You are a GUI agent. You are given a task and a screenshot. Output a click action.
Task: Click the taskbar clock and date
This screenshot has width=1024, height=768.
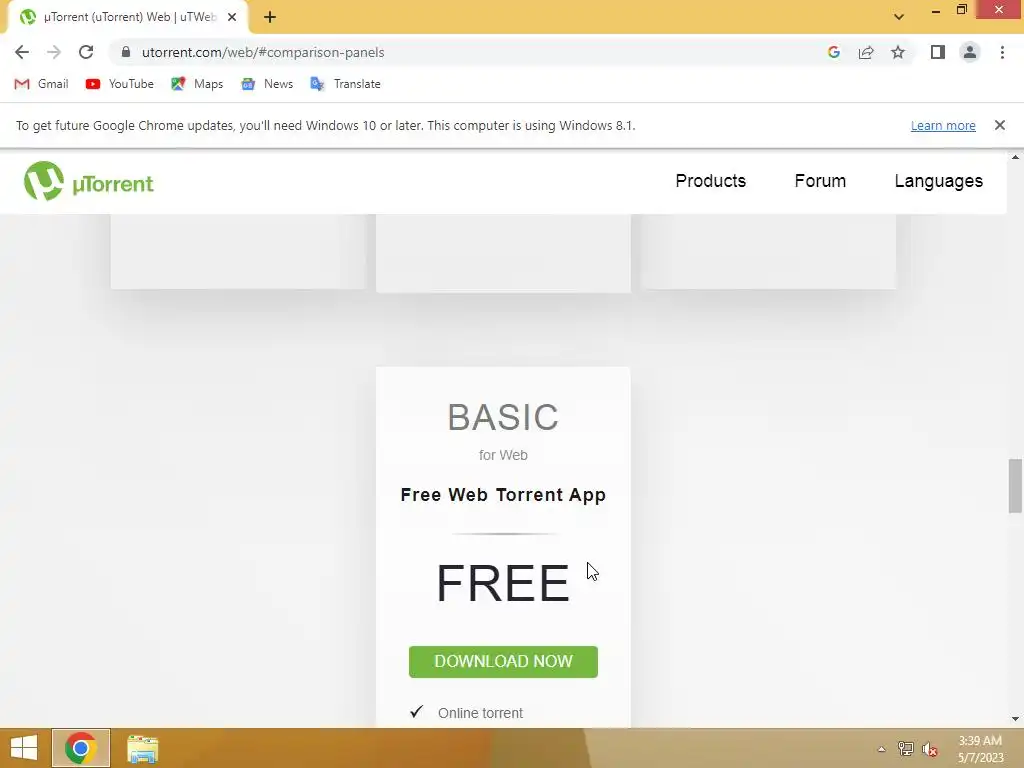(x=980, y=749)
